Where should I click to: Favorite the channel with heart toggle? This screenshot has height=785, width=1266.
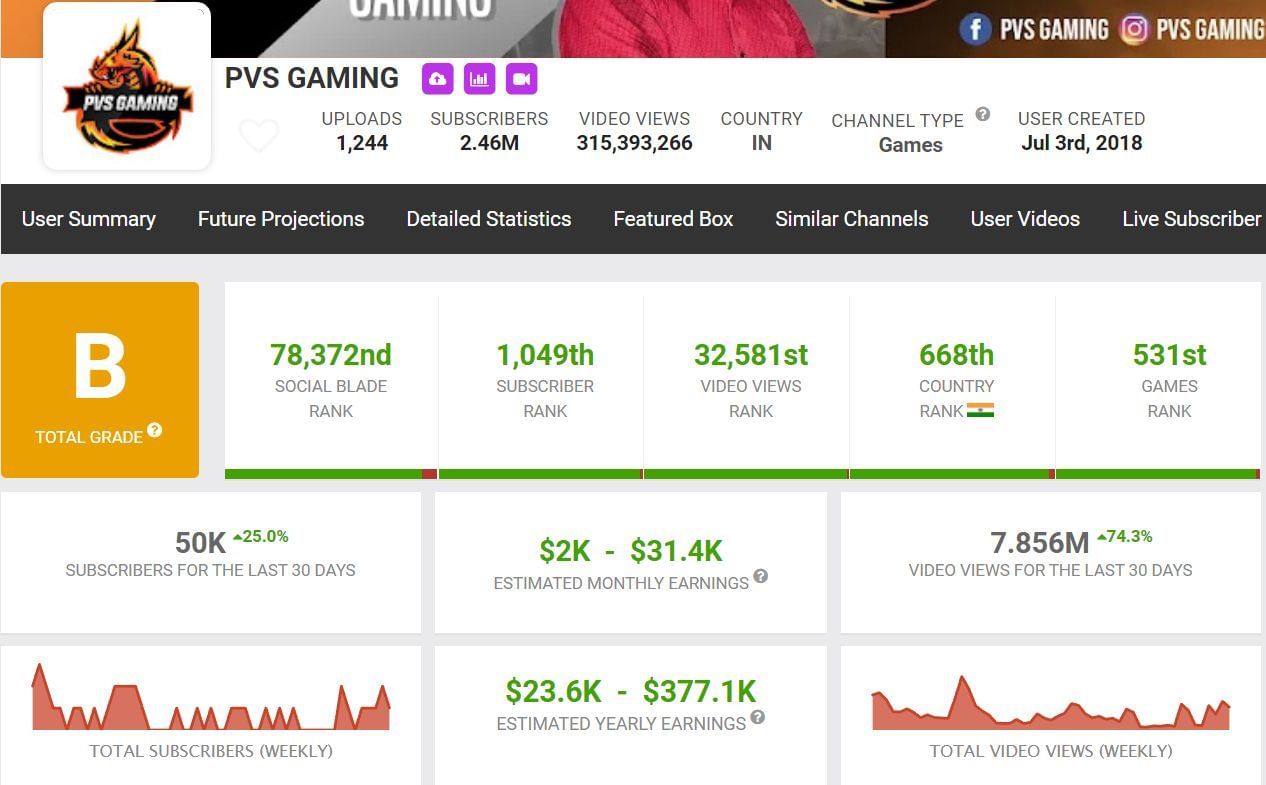pos(259,135)
